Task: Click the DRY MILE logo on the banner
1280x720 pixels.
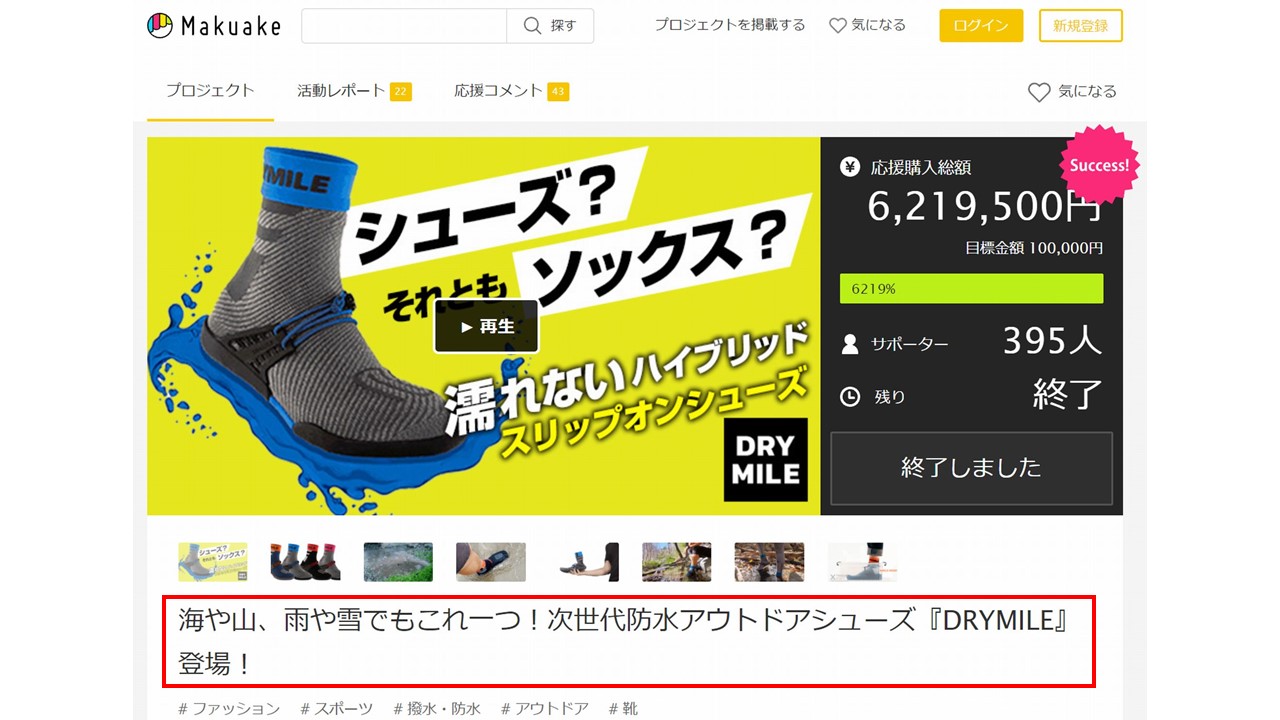Action: click(x=765, y=459)
